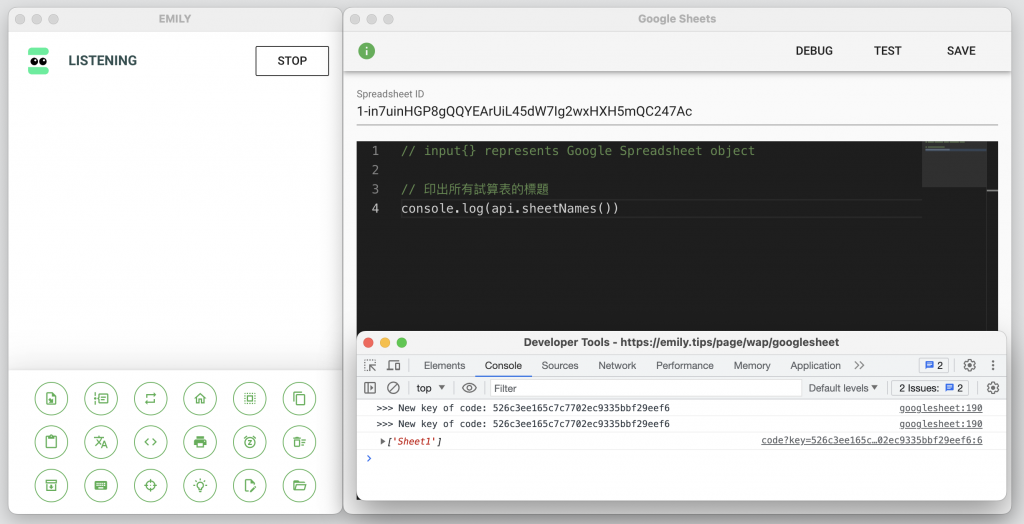Click the DEBUG button
The image size is (1024, 524).
pos(814,51)
